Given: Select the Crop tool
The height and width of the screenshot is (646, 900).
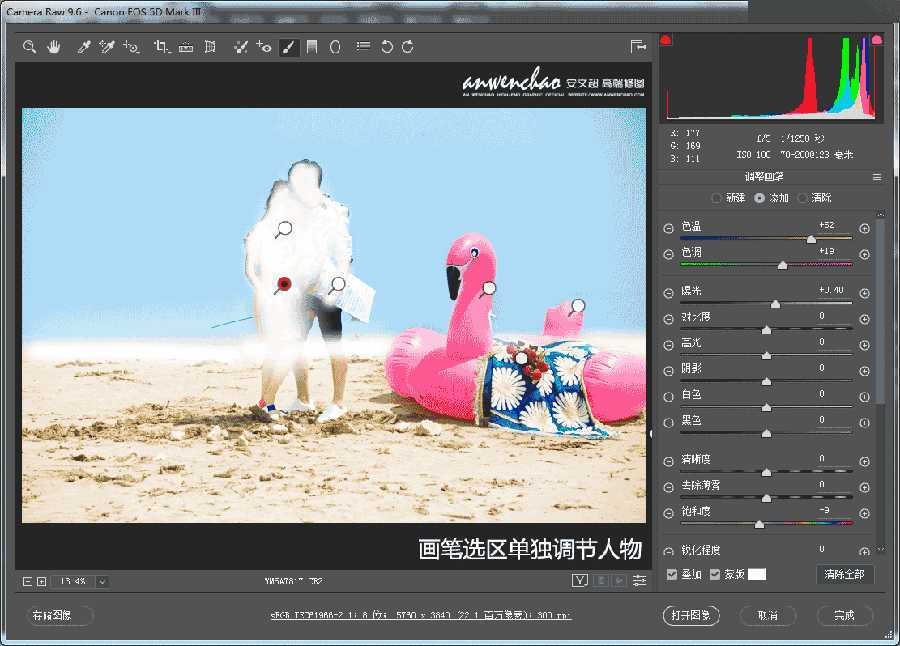Looking at the screenshot, I should tap(162, 46).
